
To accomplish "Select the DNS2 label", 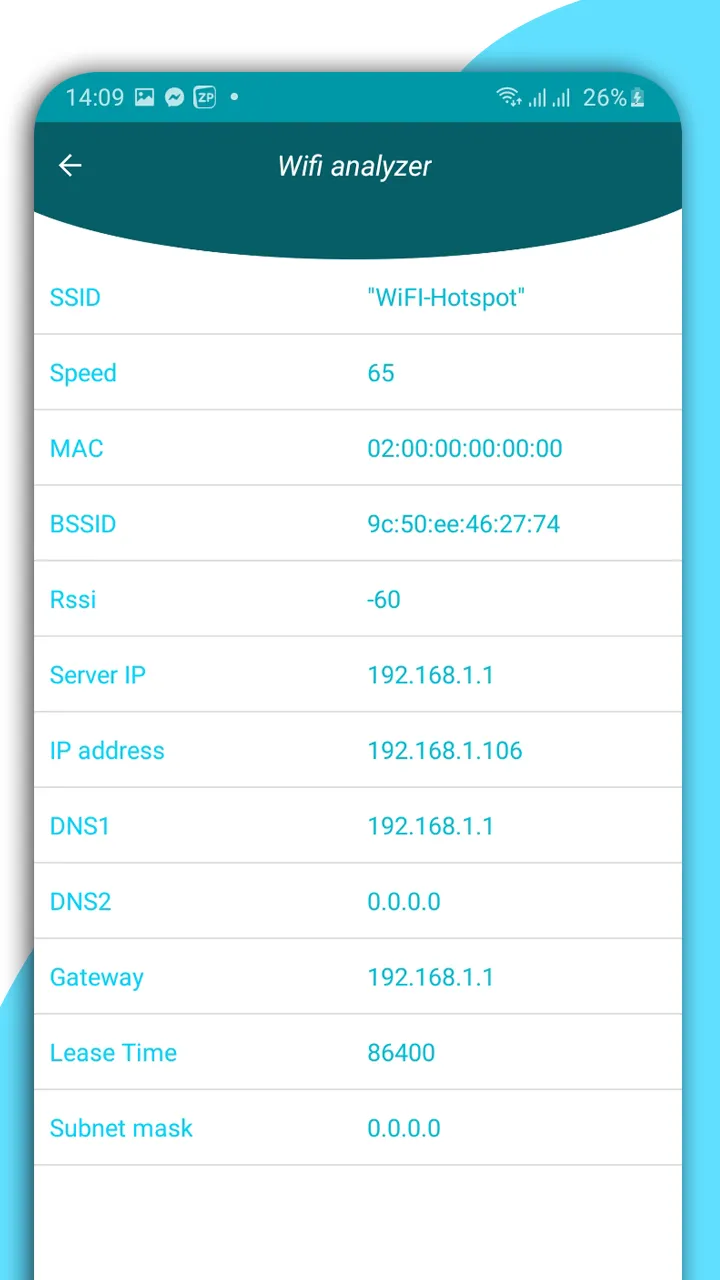I will coord(80,901).
